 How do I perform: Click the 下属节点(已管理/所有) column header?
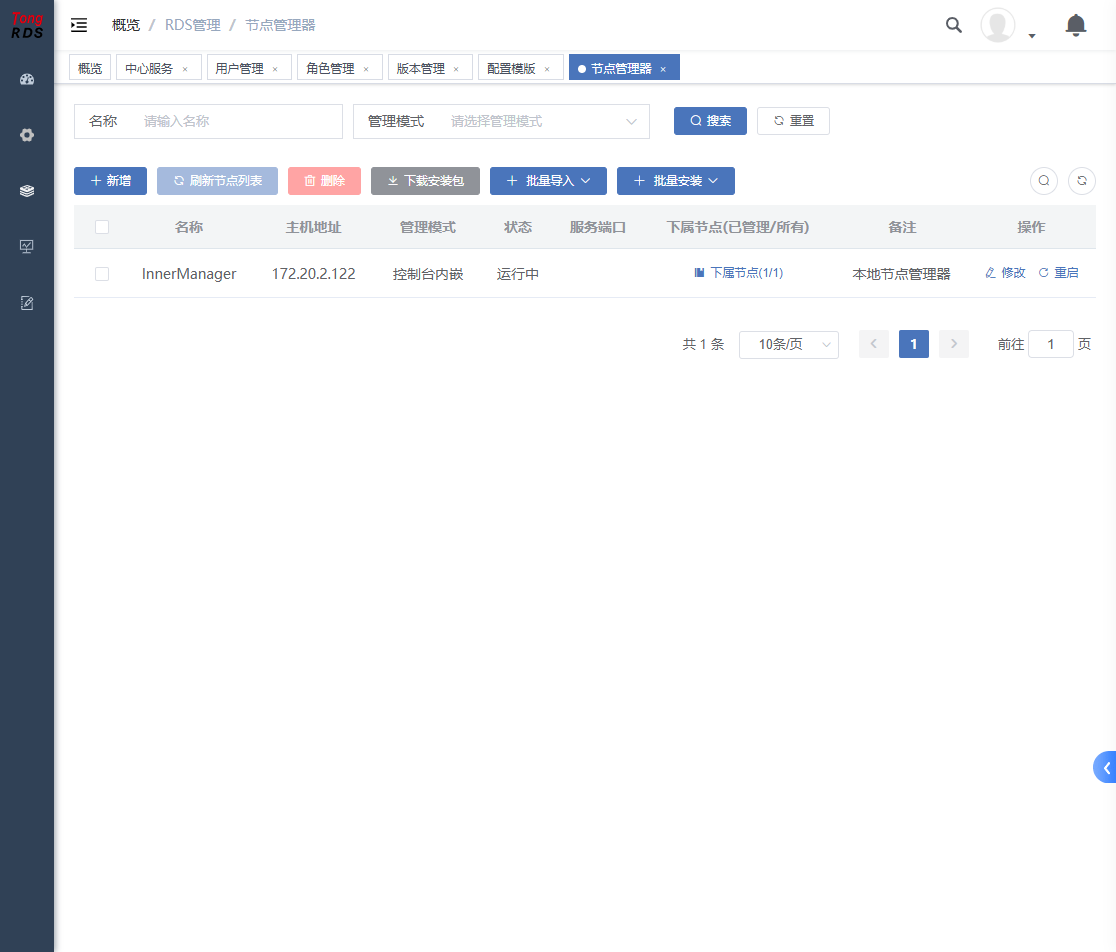pyautogui.click(x=738, y=227)
